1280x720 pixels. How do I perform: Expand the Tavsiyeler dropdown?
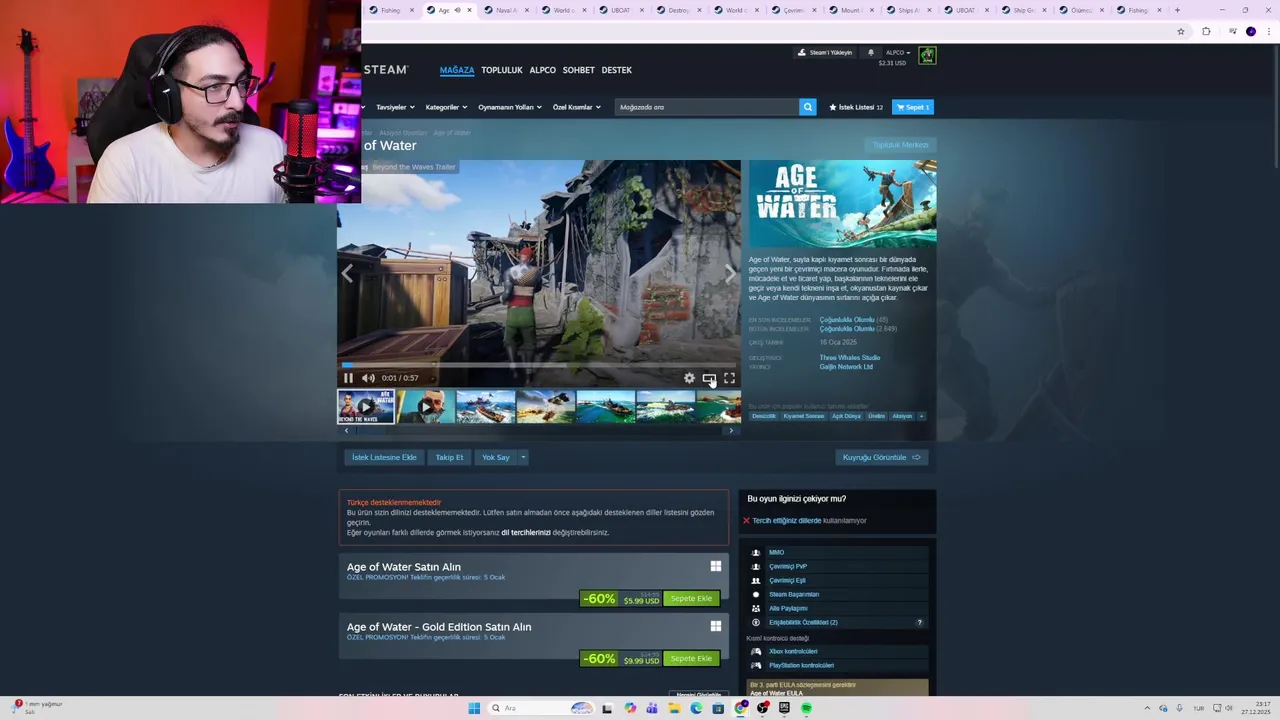(394, 107)
